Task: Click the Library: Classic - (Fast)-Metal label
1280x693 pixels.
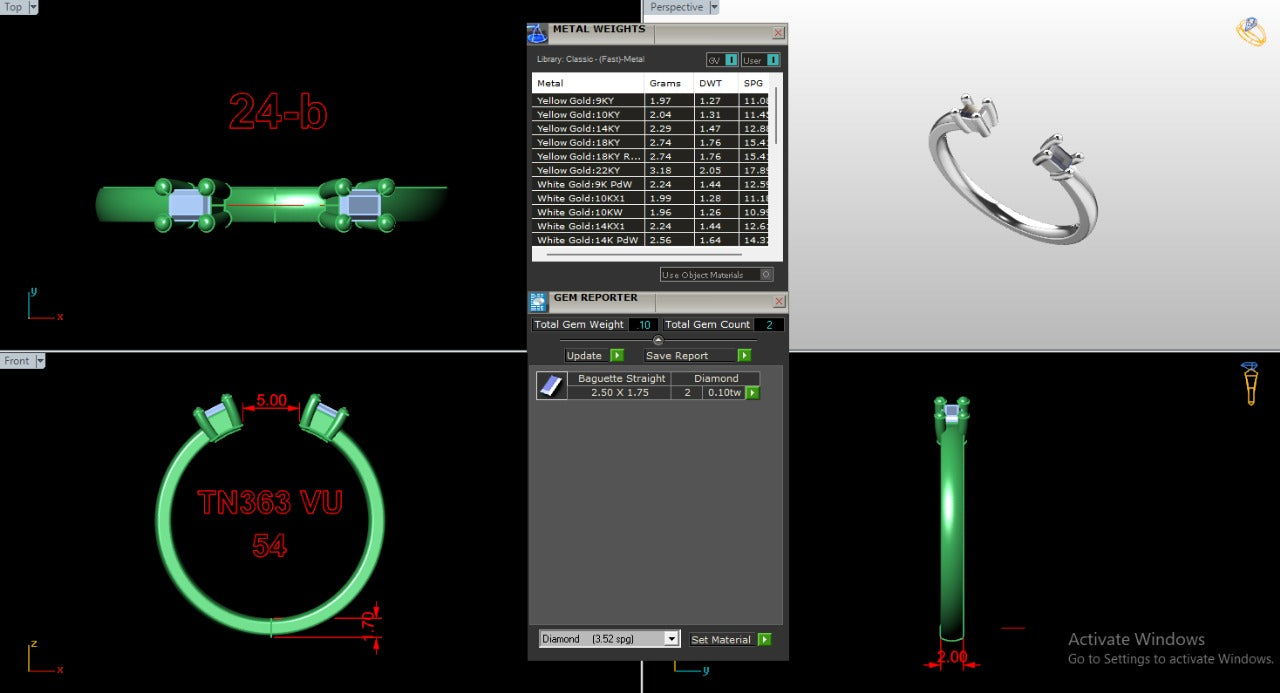Action: pos(591,60)
